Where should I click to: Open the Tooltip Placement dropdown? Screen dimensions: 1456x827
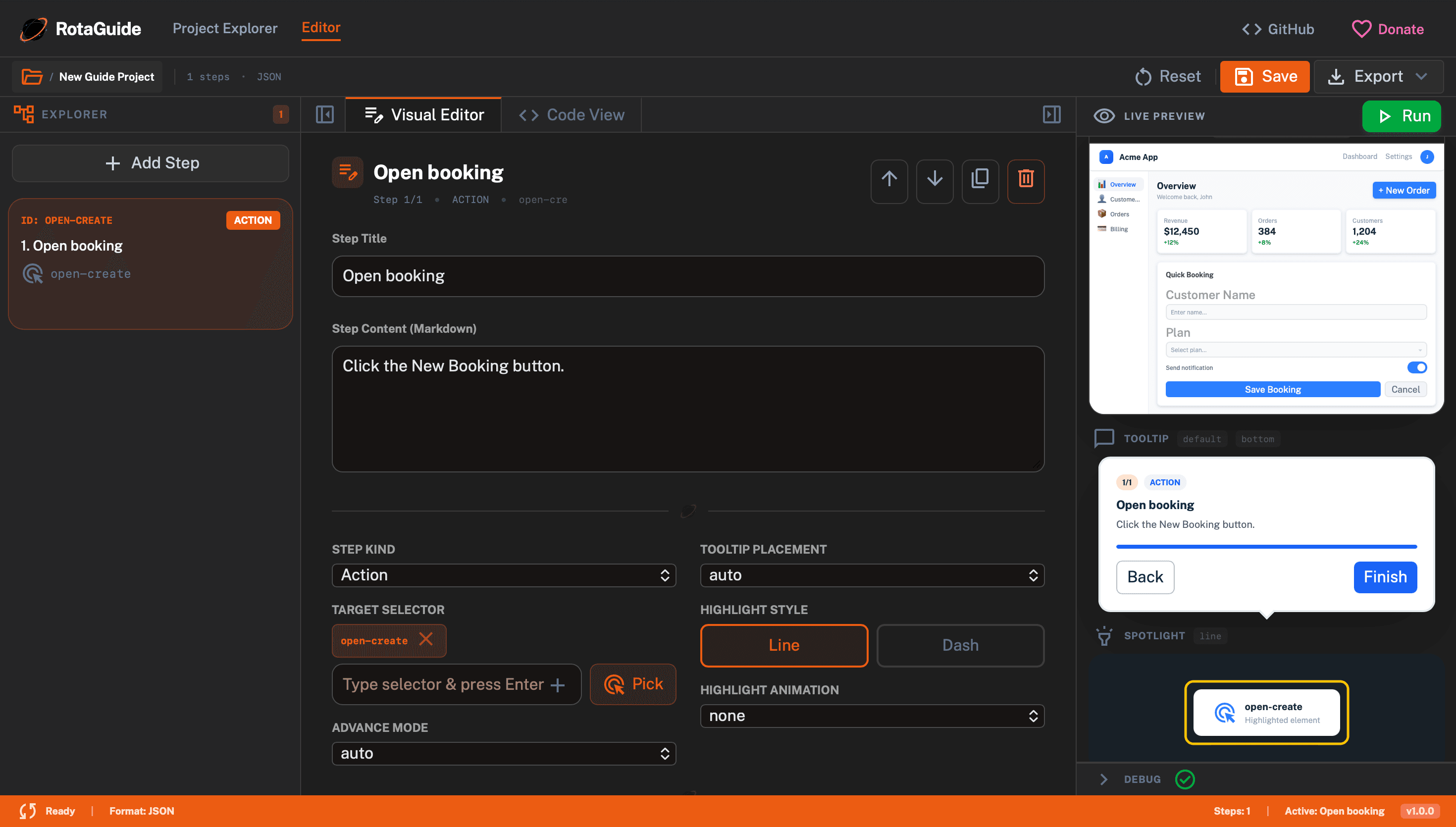[872, 575]
